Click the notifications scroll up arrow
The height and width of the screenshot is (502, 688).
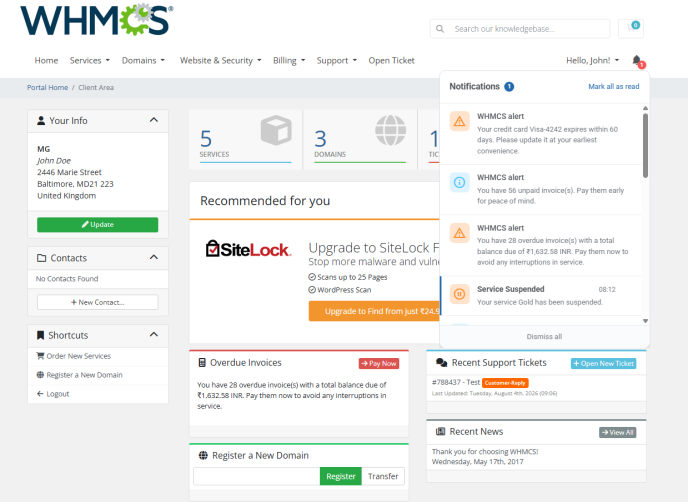(x=645, y=108)
